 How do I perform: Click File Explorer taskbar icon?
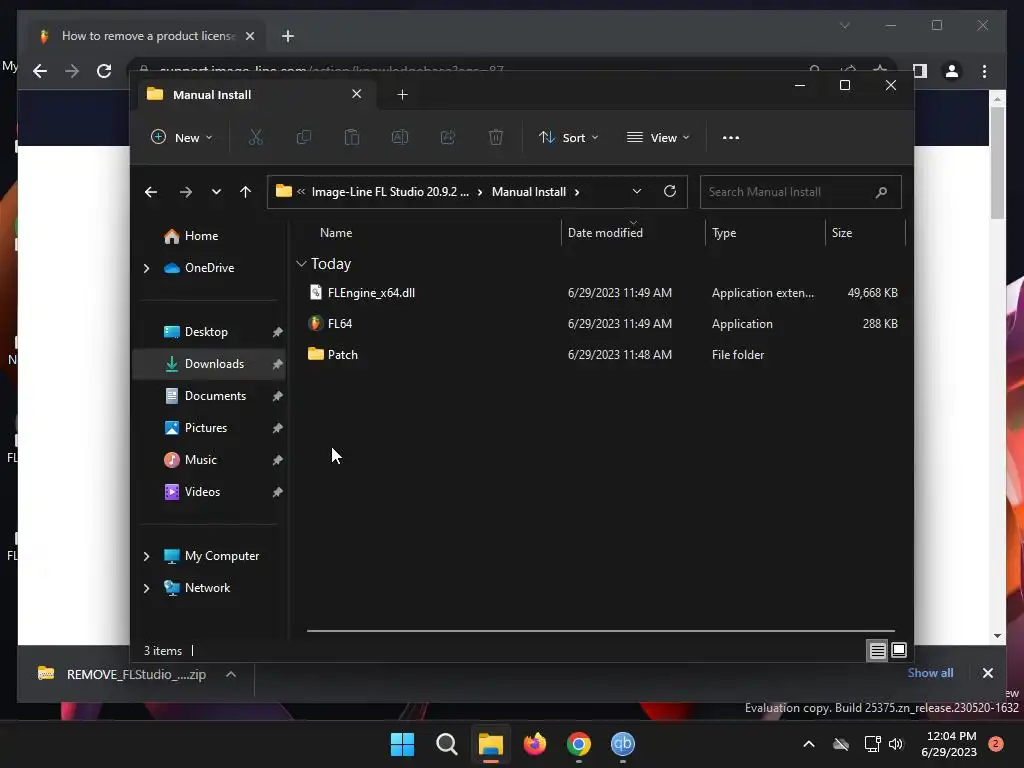point(490,744)
